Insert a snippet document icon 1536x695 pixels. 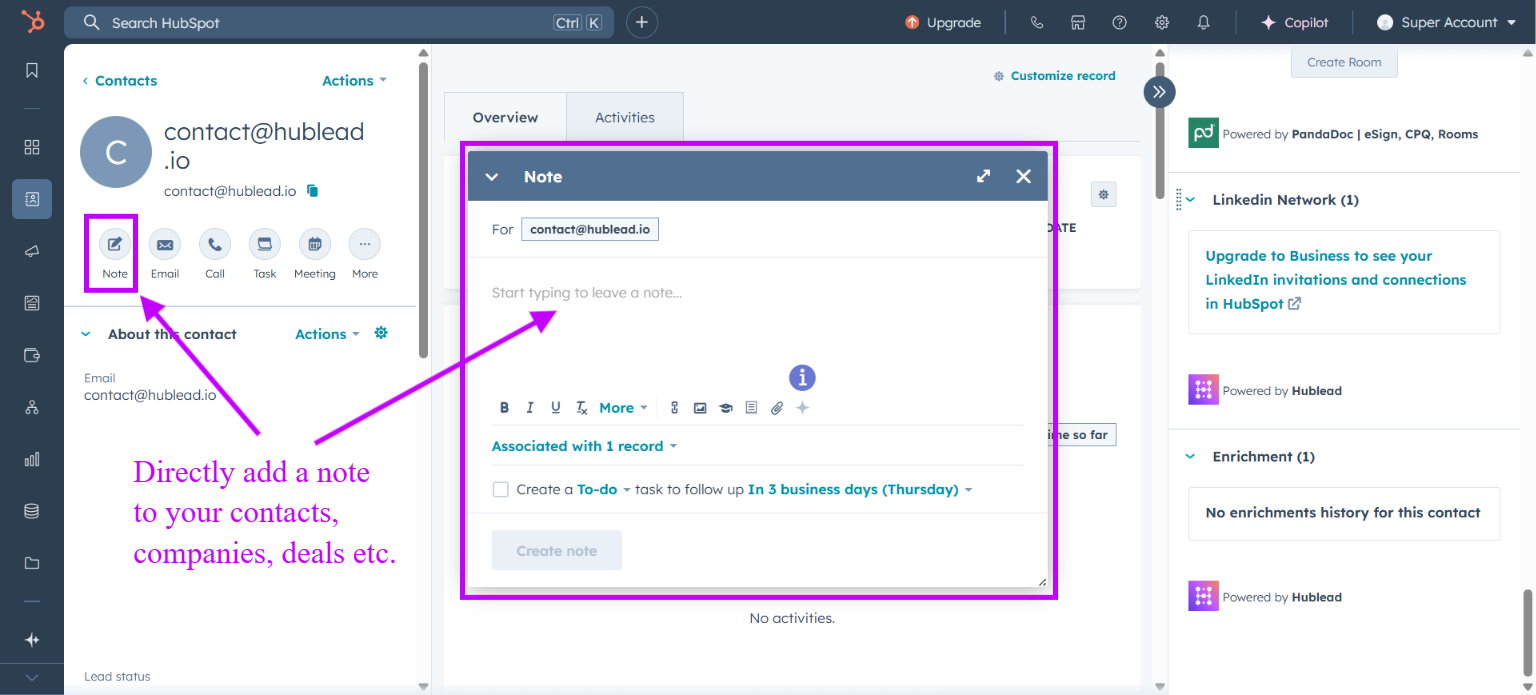point(752,408)
